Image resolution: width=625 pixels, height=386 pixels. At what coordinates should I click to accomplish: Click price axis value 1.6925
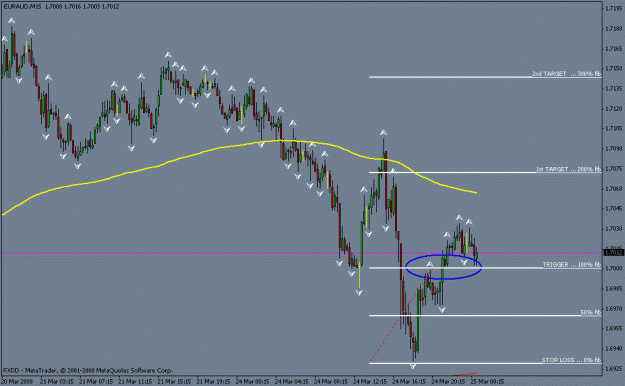point(614,368)
